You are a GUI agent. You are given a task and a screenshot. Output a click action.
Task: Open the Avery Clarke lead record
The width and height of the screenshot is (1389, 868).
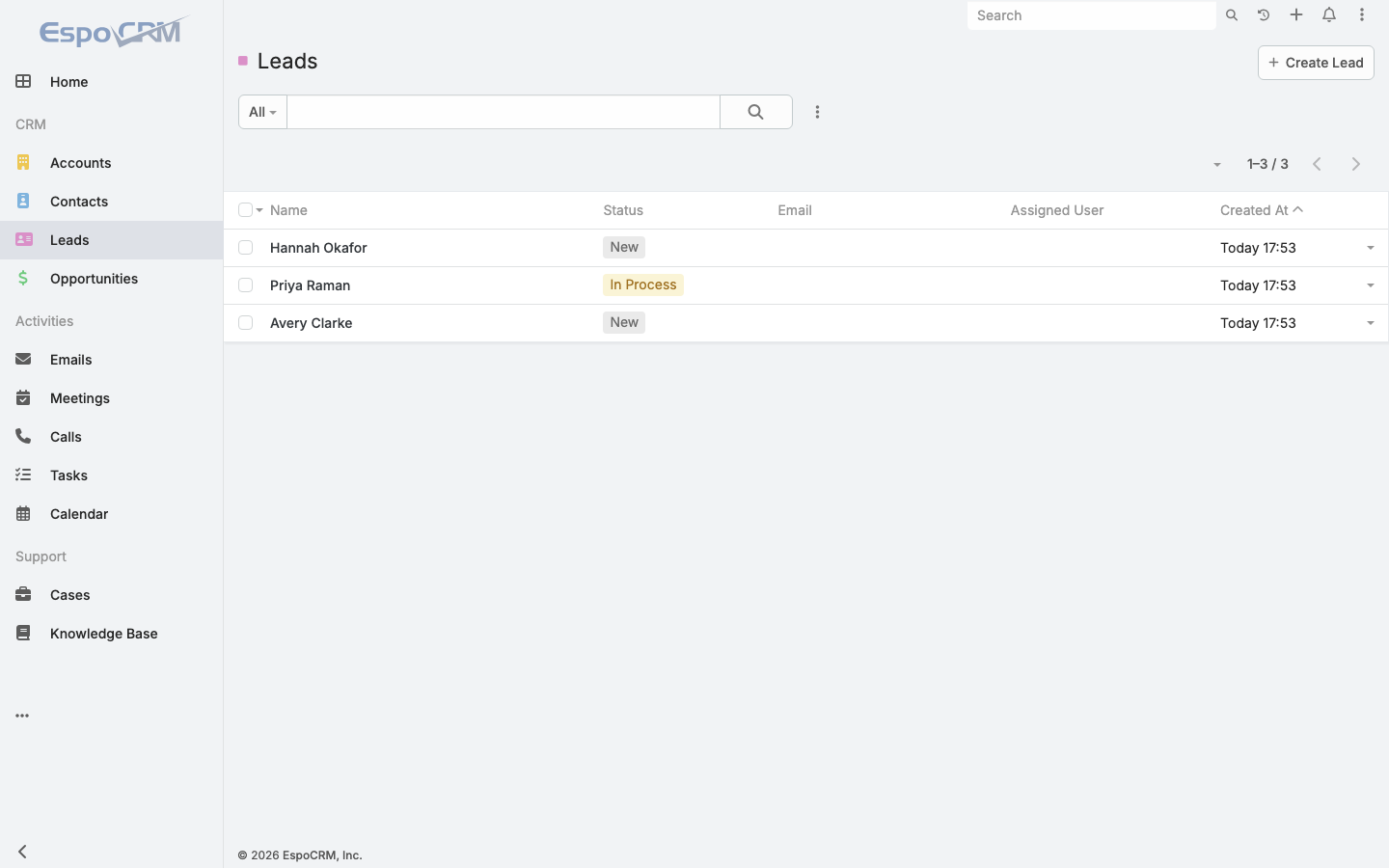(311, 323)
